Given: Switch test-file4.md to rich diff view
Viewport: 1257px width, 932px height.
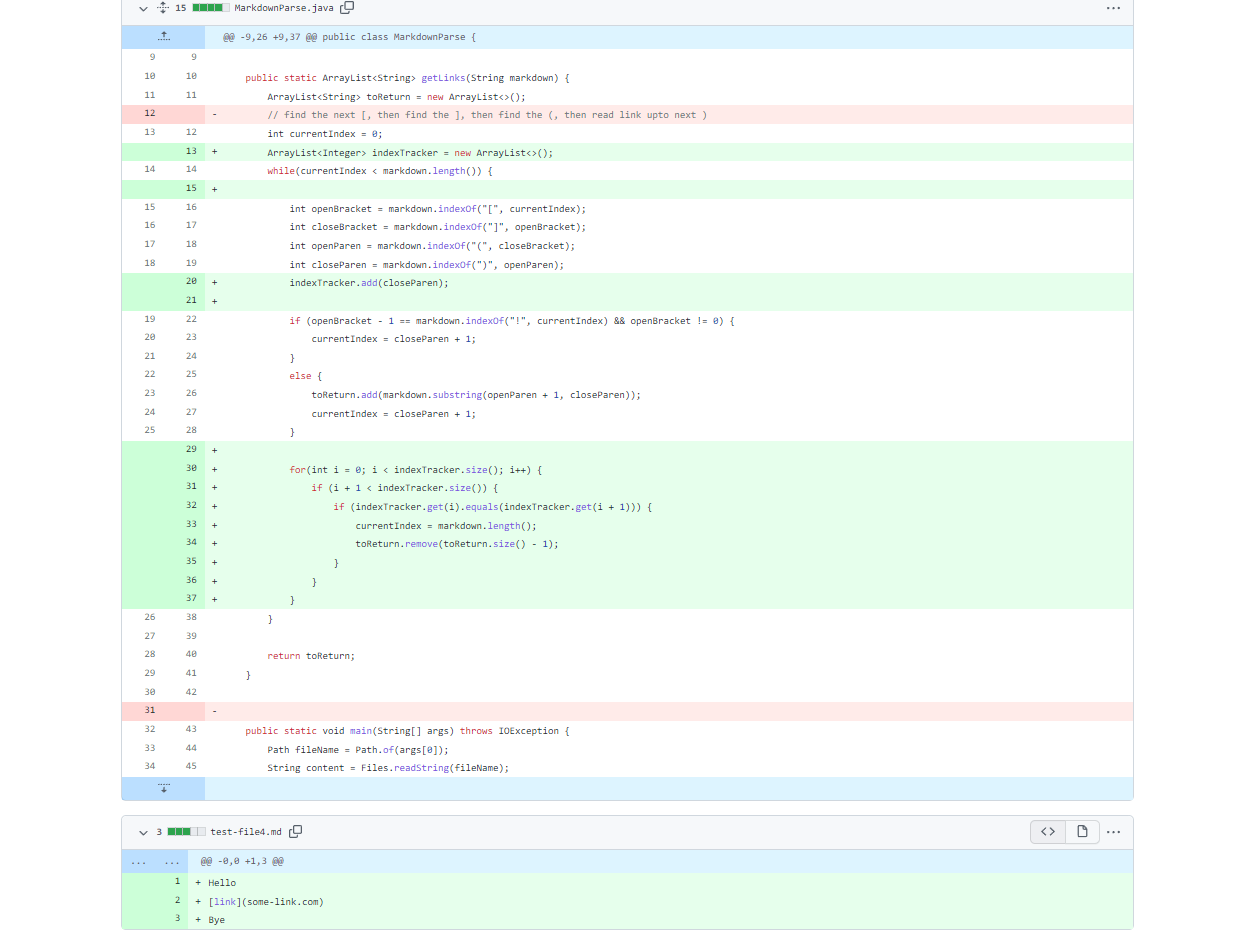Looking at the screenshot, I should [x=1082, y=832].
